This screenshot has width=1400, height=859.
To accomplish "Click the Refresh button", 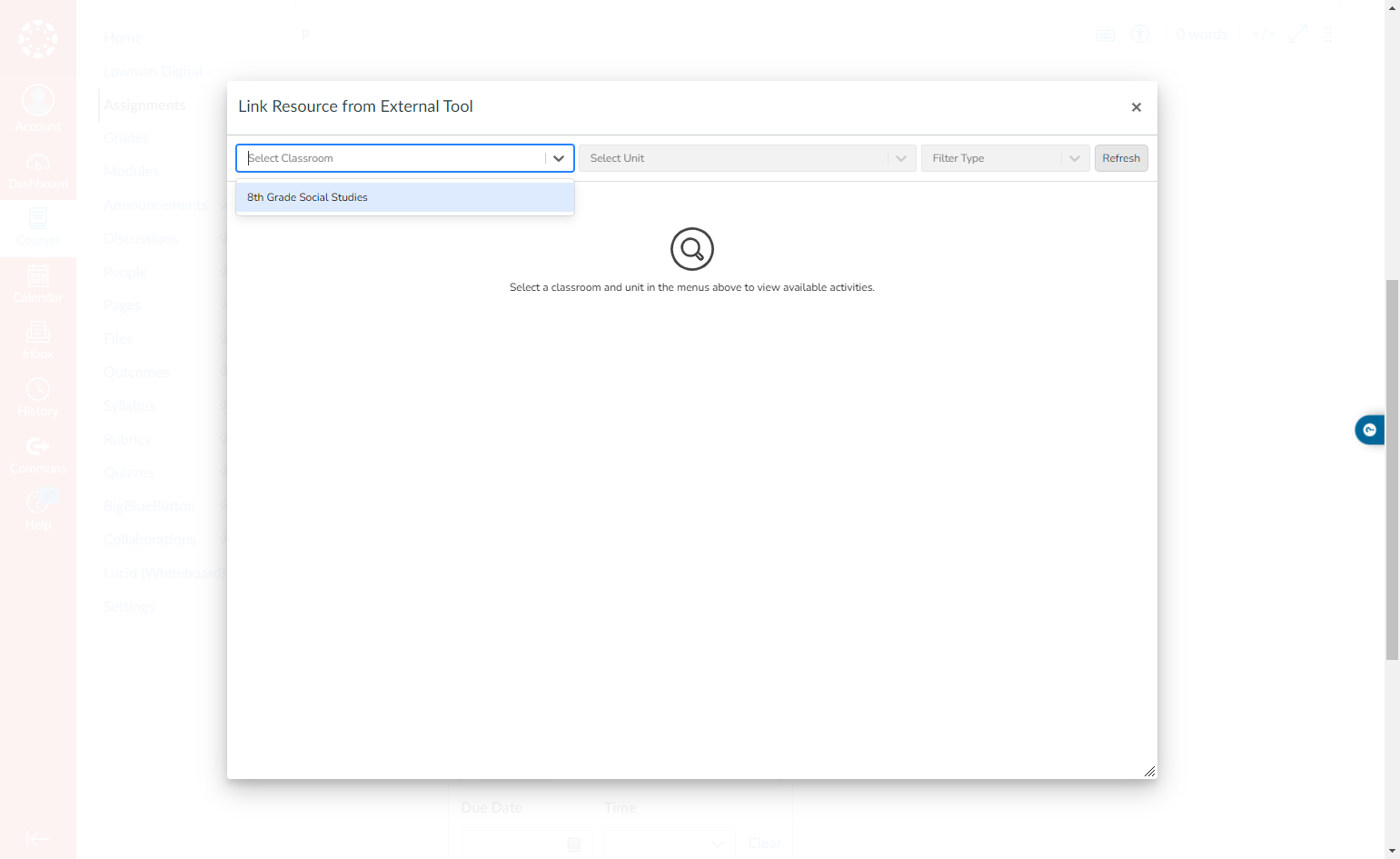I will (1121, 158).
